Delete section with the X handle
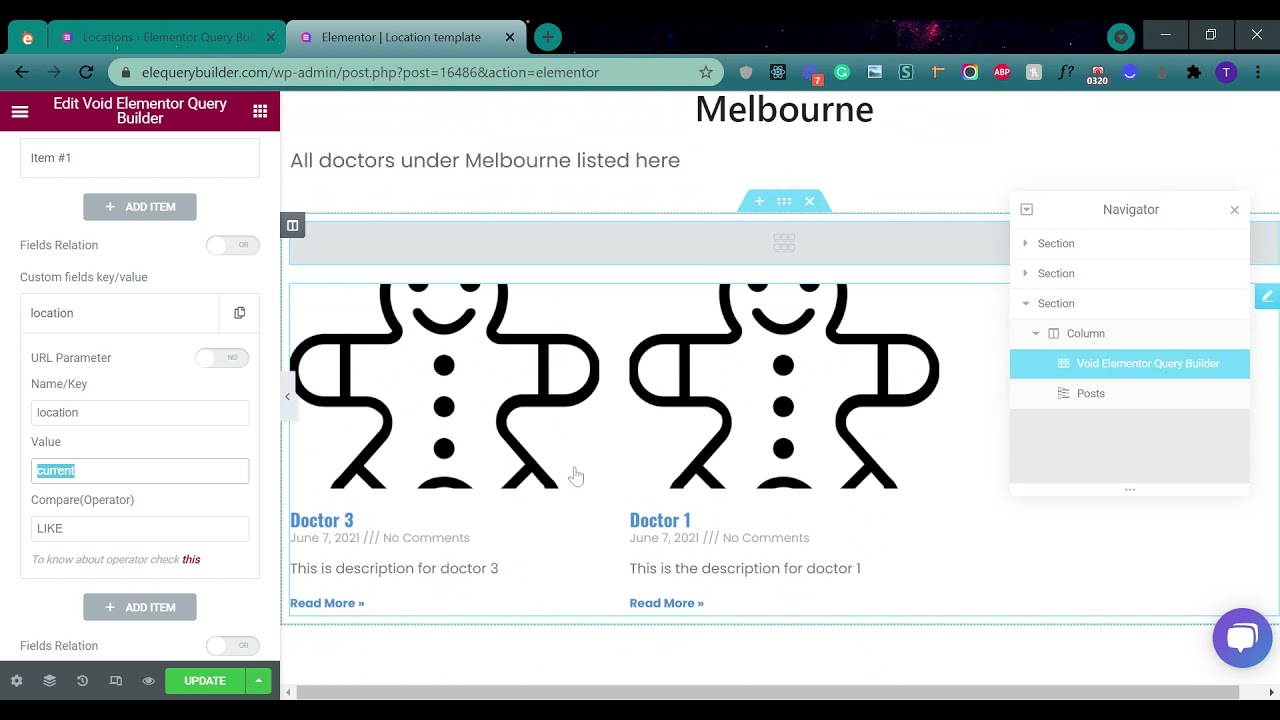This screenshot has width=1280, height=720. pyautogui.click(x=809, y=201)
